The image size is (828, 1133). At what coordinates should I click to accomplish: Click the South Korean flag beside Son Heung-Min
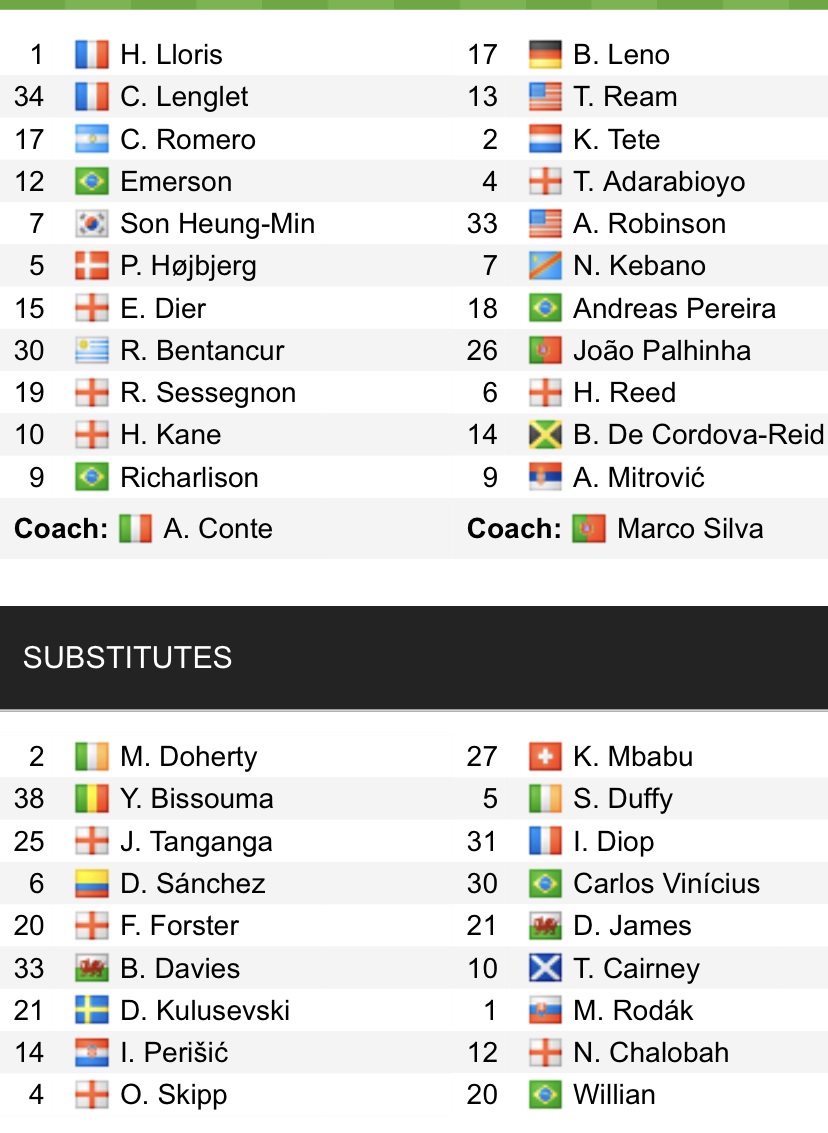[92, 223]
